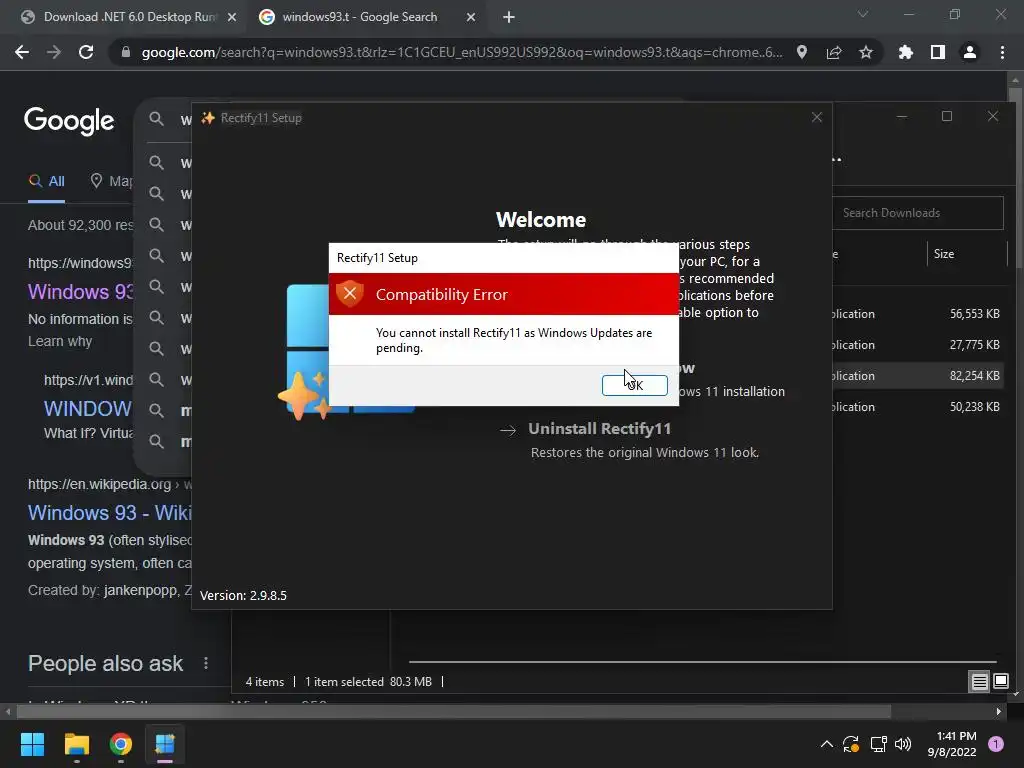Click OK in the Compatibility Error dialog

tap(634, 385)
